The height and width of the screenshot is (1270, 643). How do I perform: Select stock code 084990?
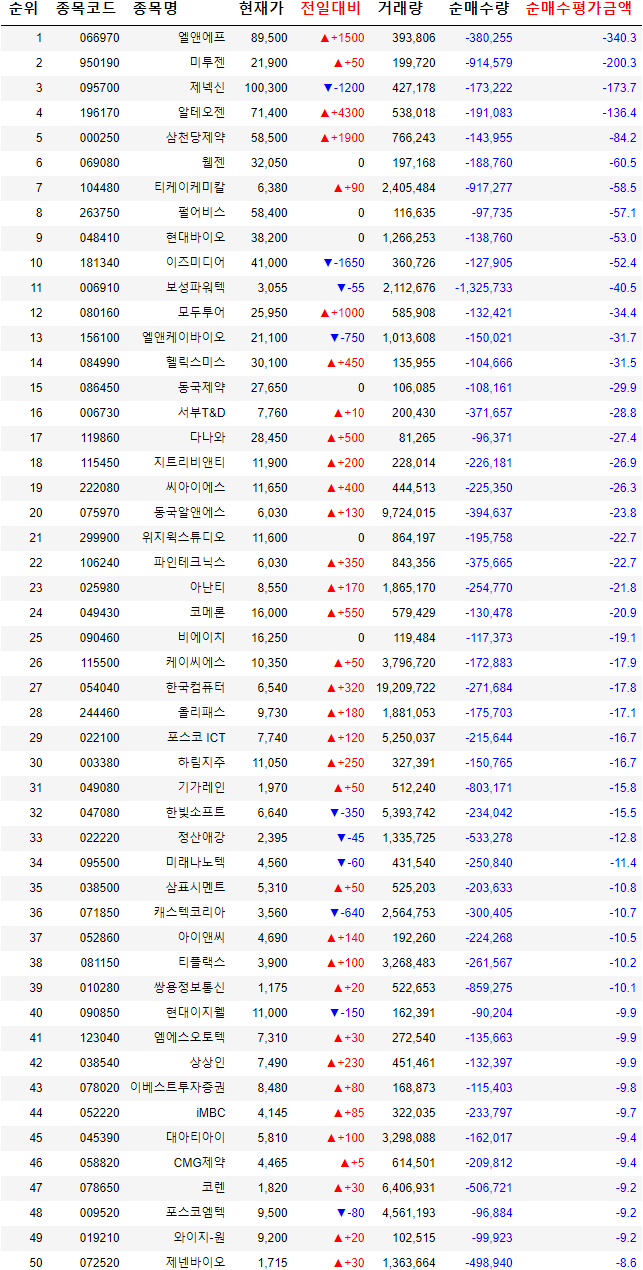coord(99,363)
